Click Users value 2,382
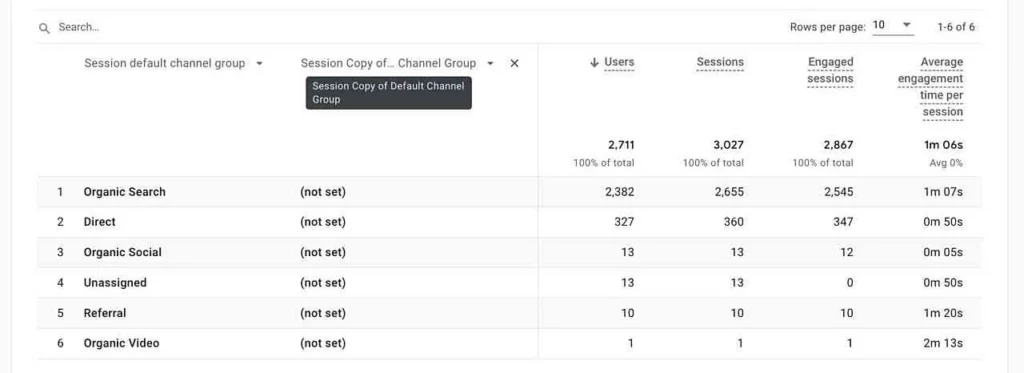 click(x=620, y=192)
